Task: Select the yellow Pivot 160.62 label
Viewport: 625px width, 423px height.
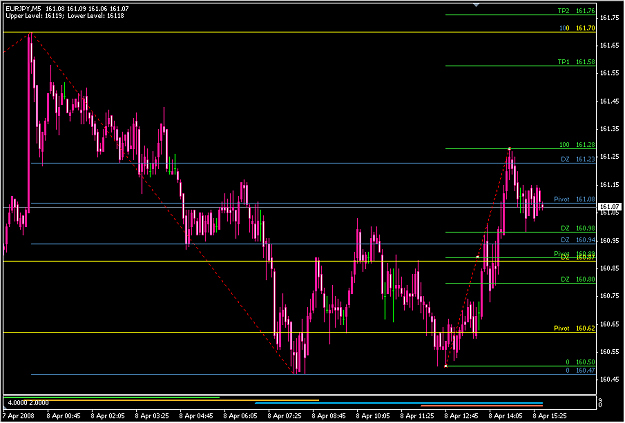Action: [x=574, y=328]
